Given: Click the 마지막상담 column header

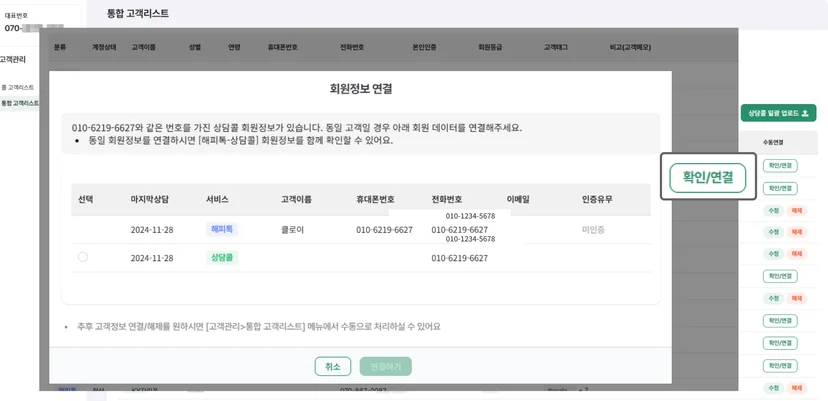Looking at the screenshot, I should point(149,199).
